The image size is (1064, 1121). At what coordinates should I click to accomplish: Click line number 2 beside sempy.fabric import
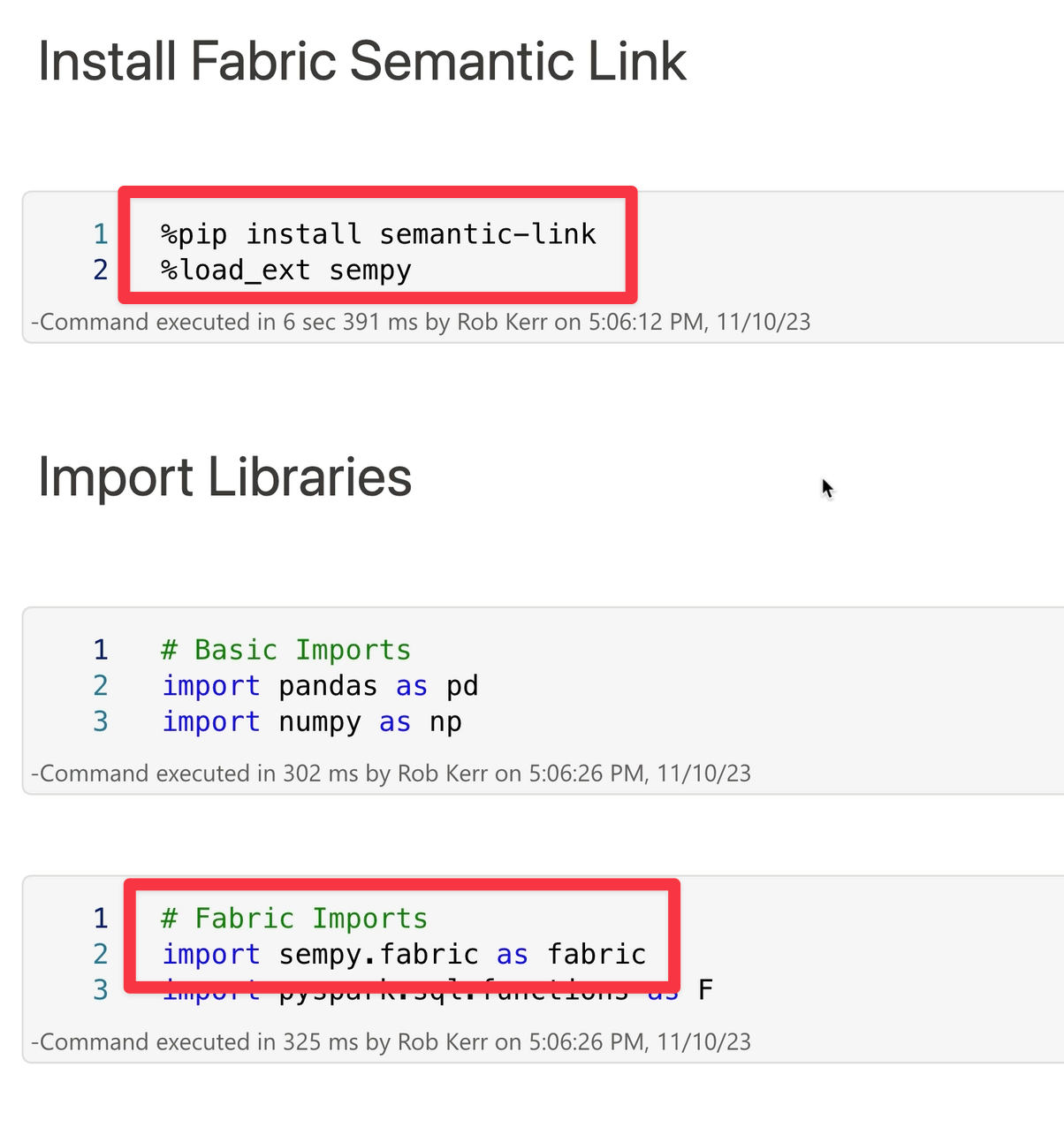pos(101,955)
